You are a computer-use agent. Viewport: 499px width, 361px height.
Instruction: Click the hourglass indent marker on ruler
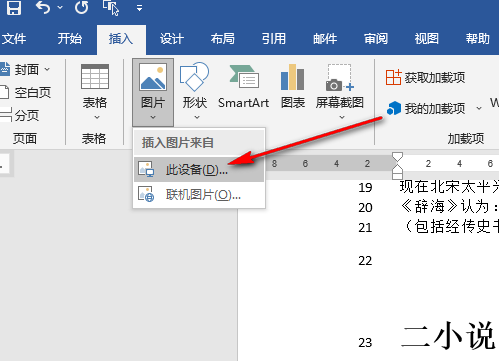click(x=397, y=166)
